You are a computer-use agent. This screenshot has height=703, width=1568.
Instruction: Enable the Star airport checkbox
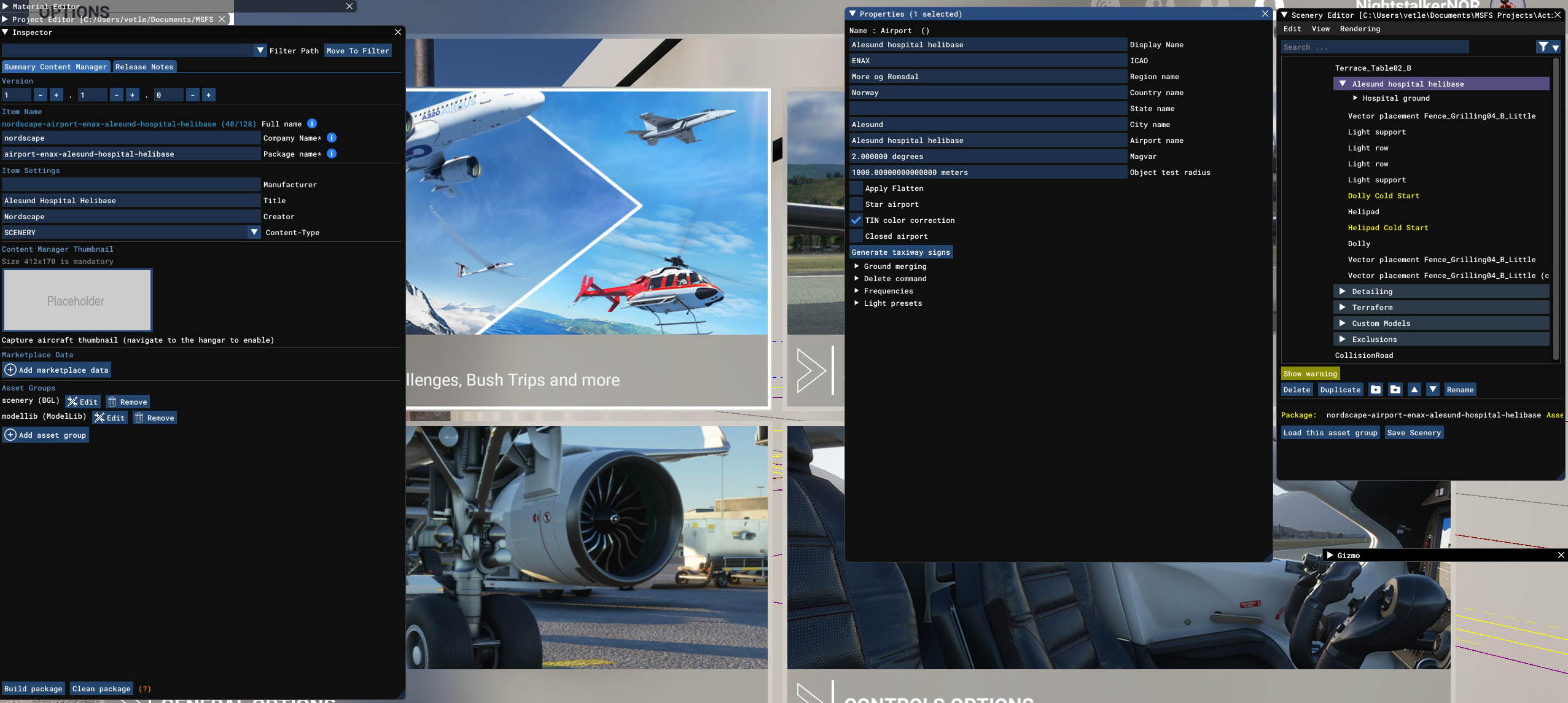(x=856, y=204)
